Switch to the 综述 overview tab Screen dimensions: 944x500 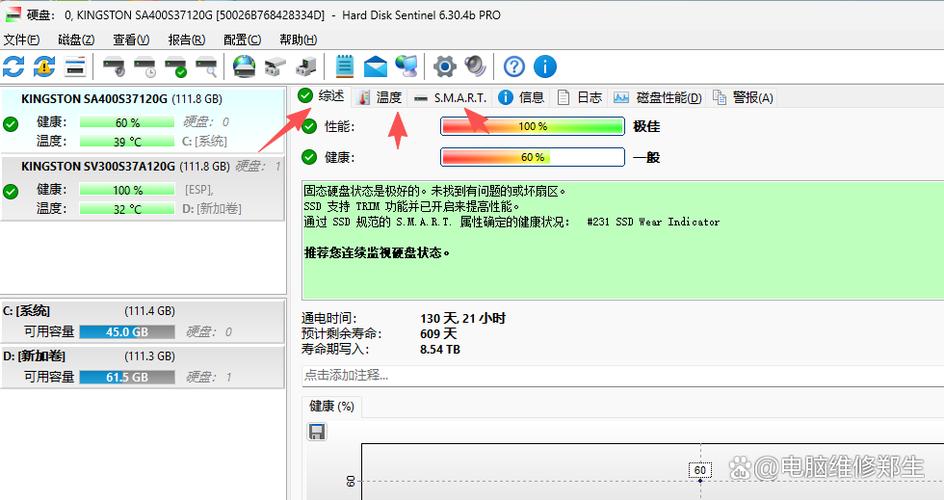tap(321, 96)
